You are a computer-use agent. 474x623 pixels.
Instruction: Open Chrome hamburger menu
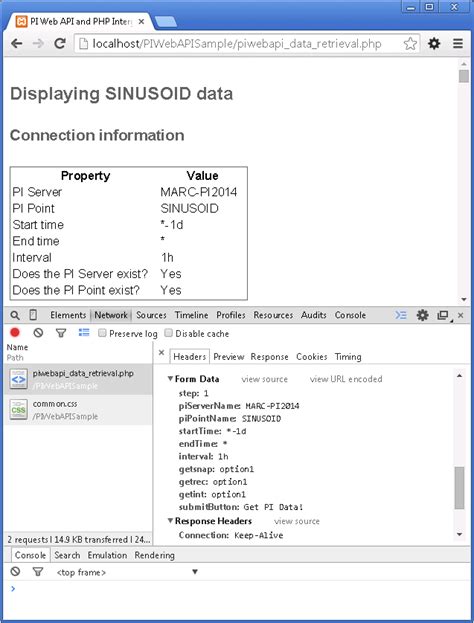(x=458, y=43)
